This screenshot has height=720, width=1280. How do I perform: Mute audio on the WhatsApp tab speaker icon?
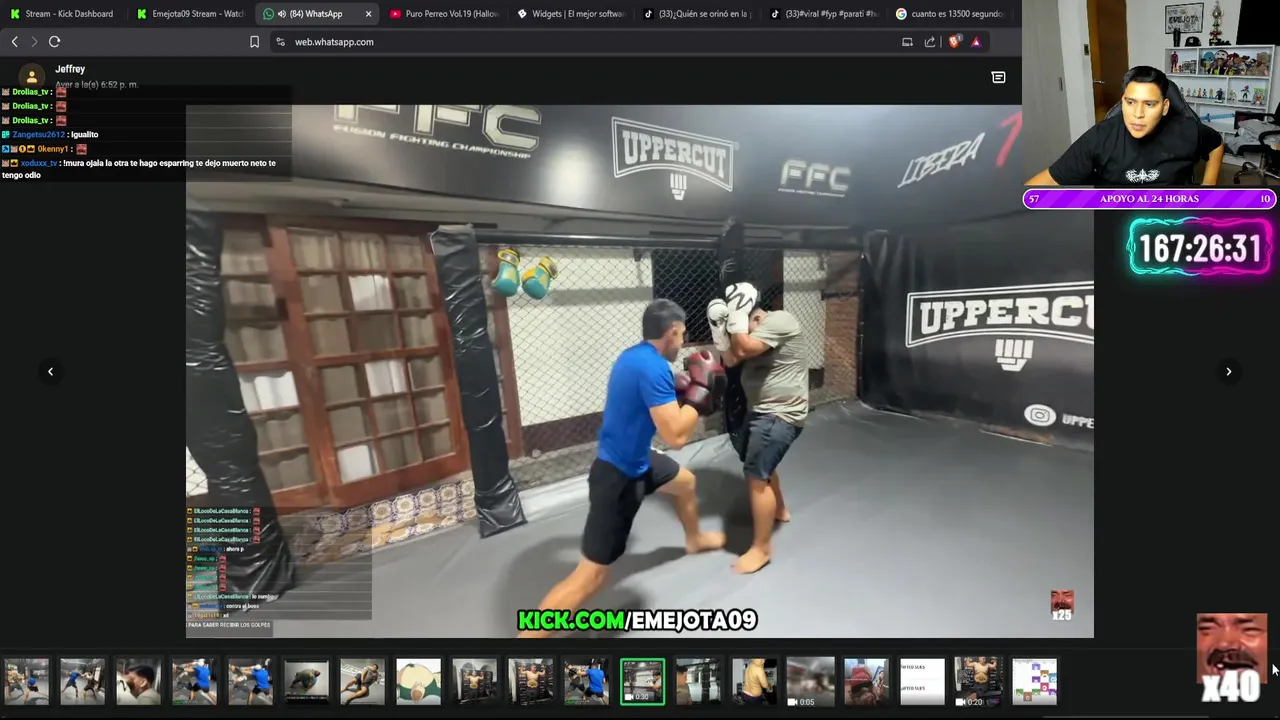coord(282,14)
